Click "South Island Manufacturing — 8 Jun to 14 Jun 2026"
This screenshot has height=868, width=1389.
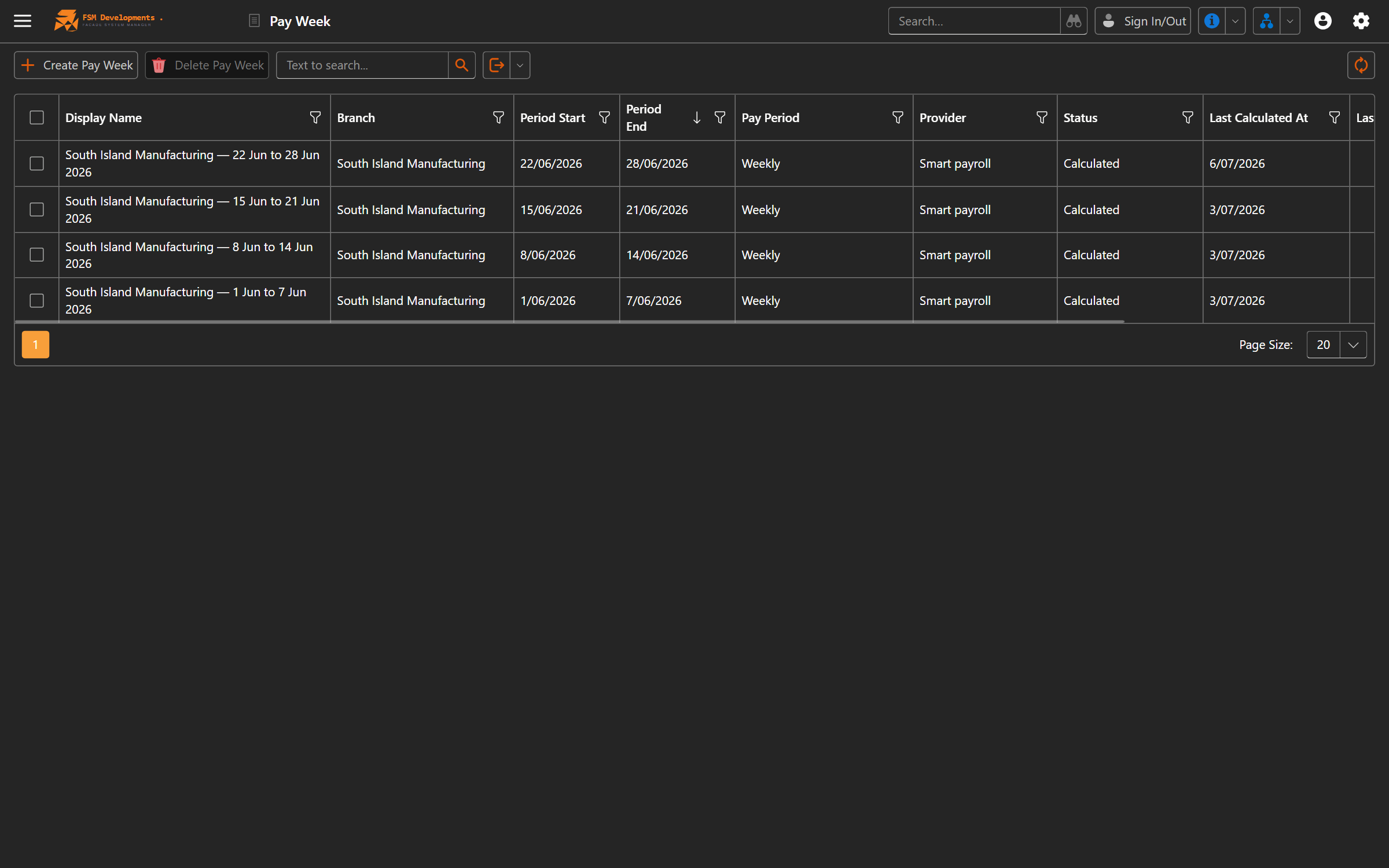(189, 255)
